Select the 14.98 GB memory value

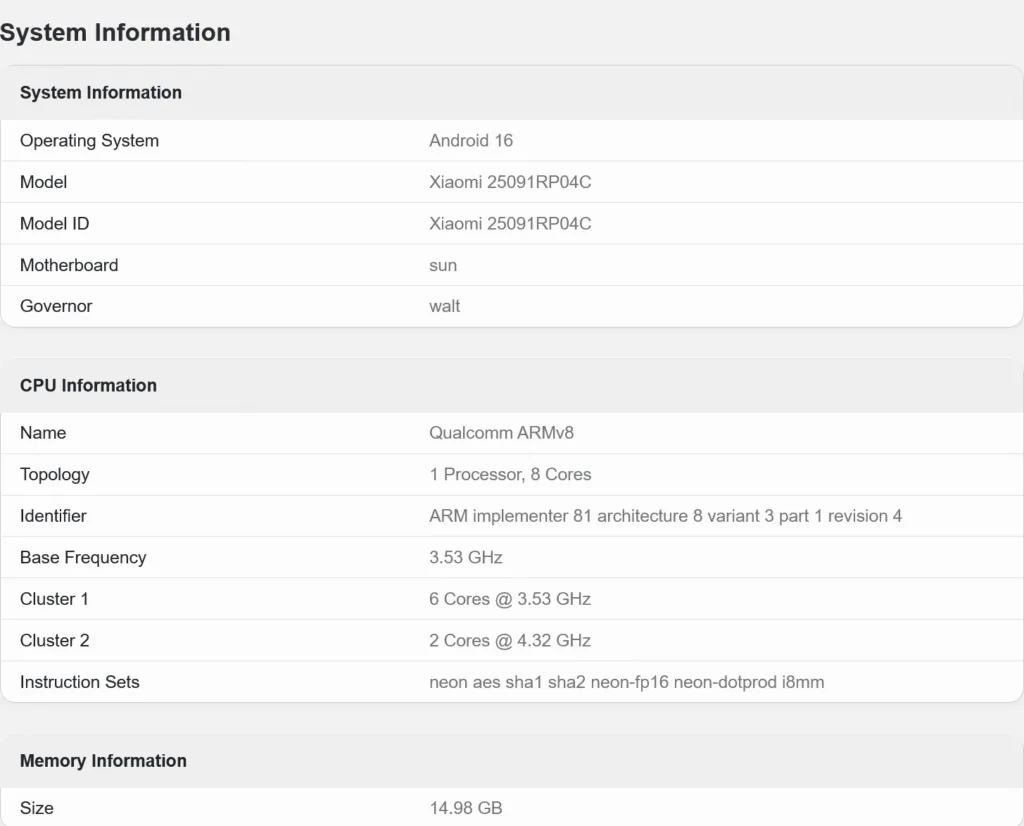466,808
